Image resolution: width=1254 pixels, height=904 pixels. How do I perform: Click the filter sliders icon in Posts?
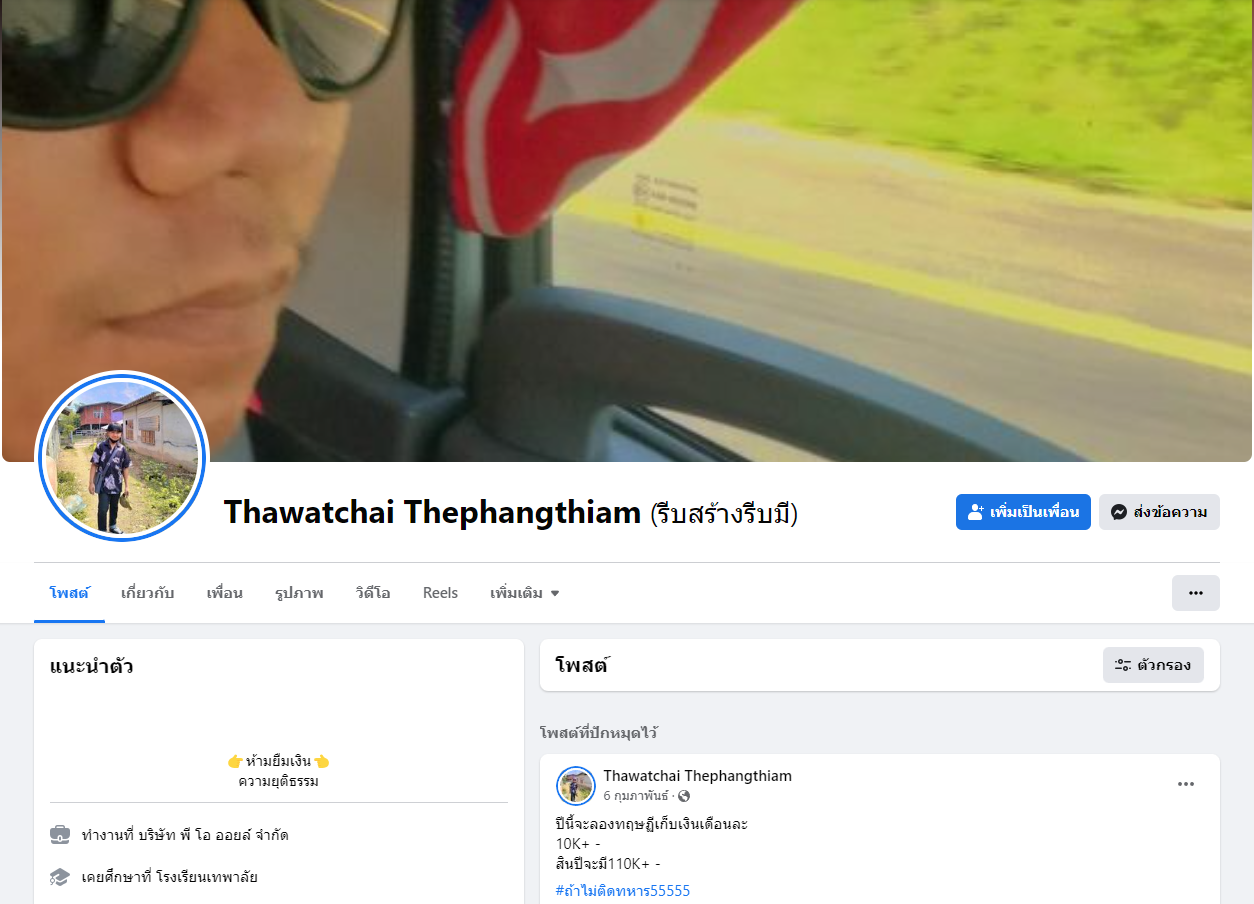(1123, 665)
